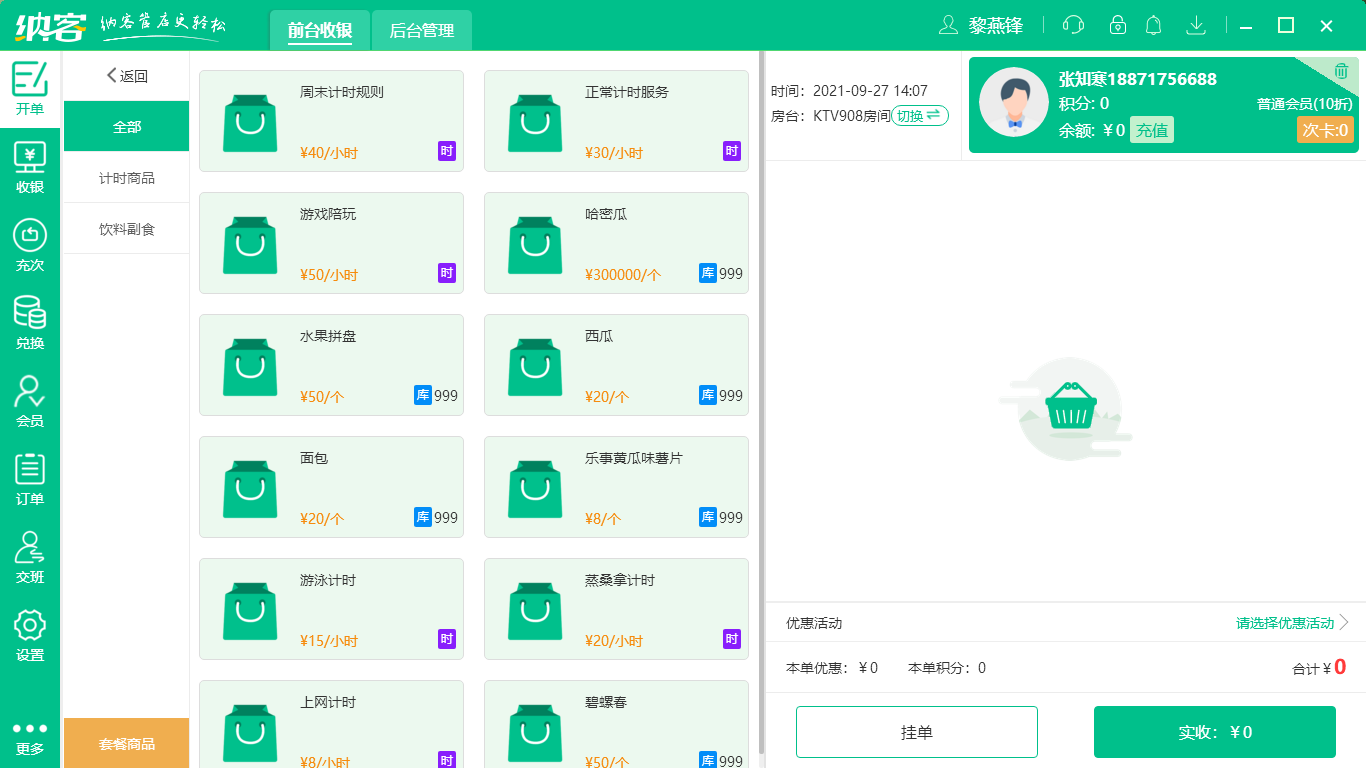
Task: Add 西瓜 product to the order
Action: pos(616,365)
